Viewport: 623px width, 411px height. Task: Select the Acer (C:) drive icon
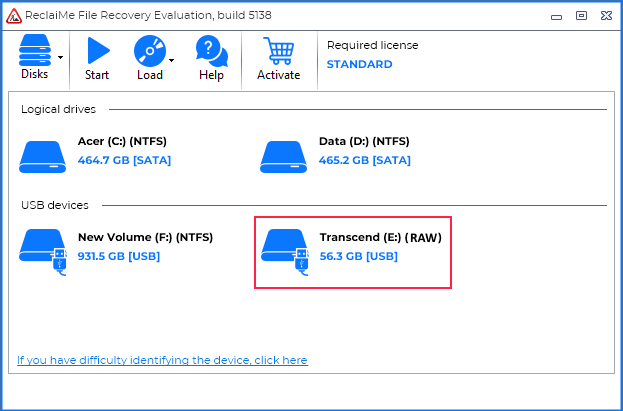point(43,156)
